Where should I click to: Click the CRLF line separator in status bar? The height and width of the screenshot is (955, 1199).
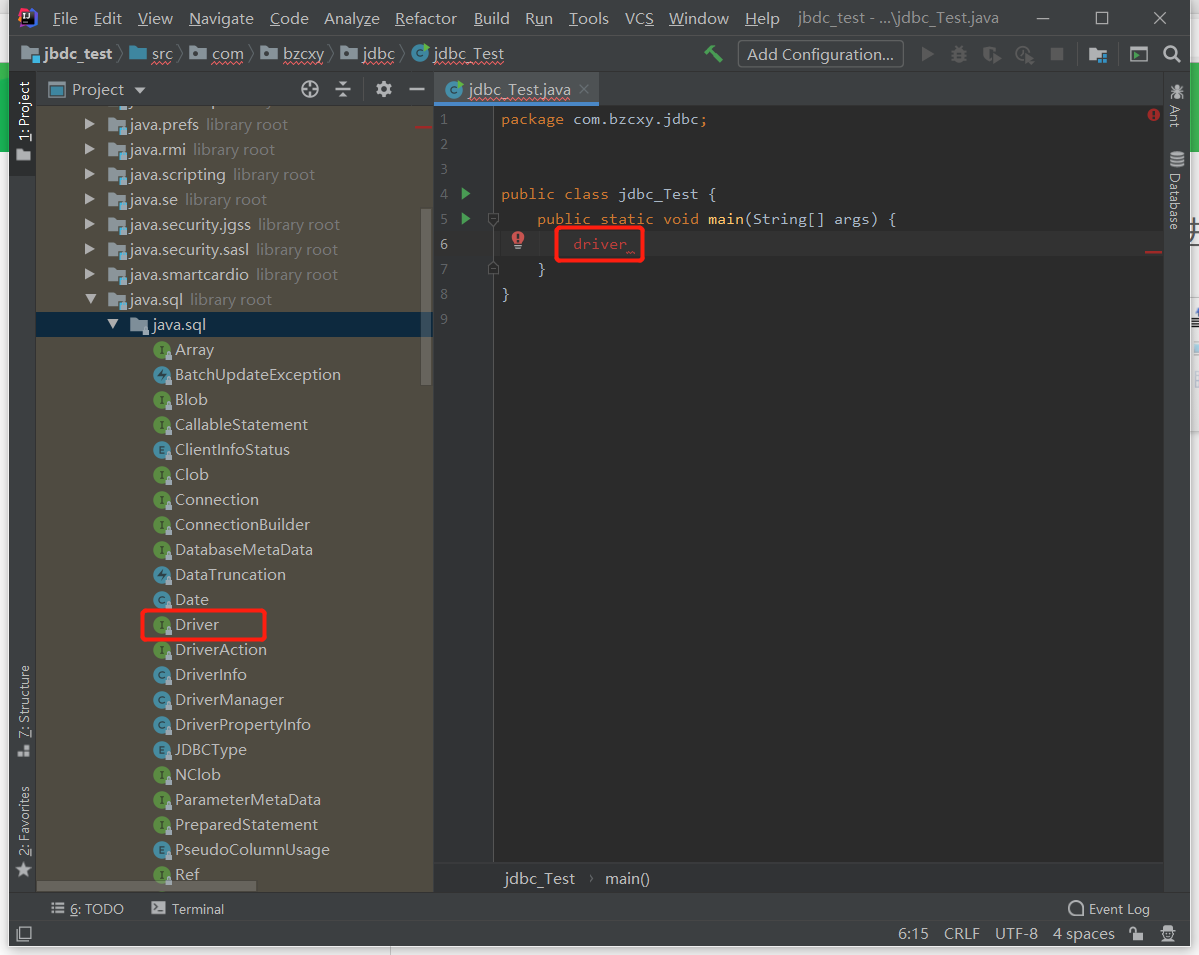pos(961,934)
